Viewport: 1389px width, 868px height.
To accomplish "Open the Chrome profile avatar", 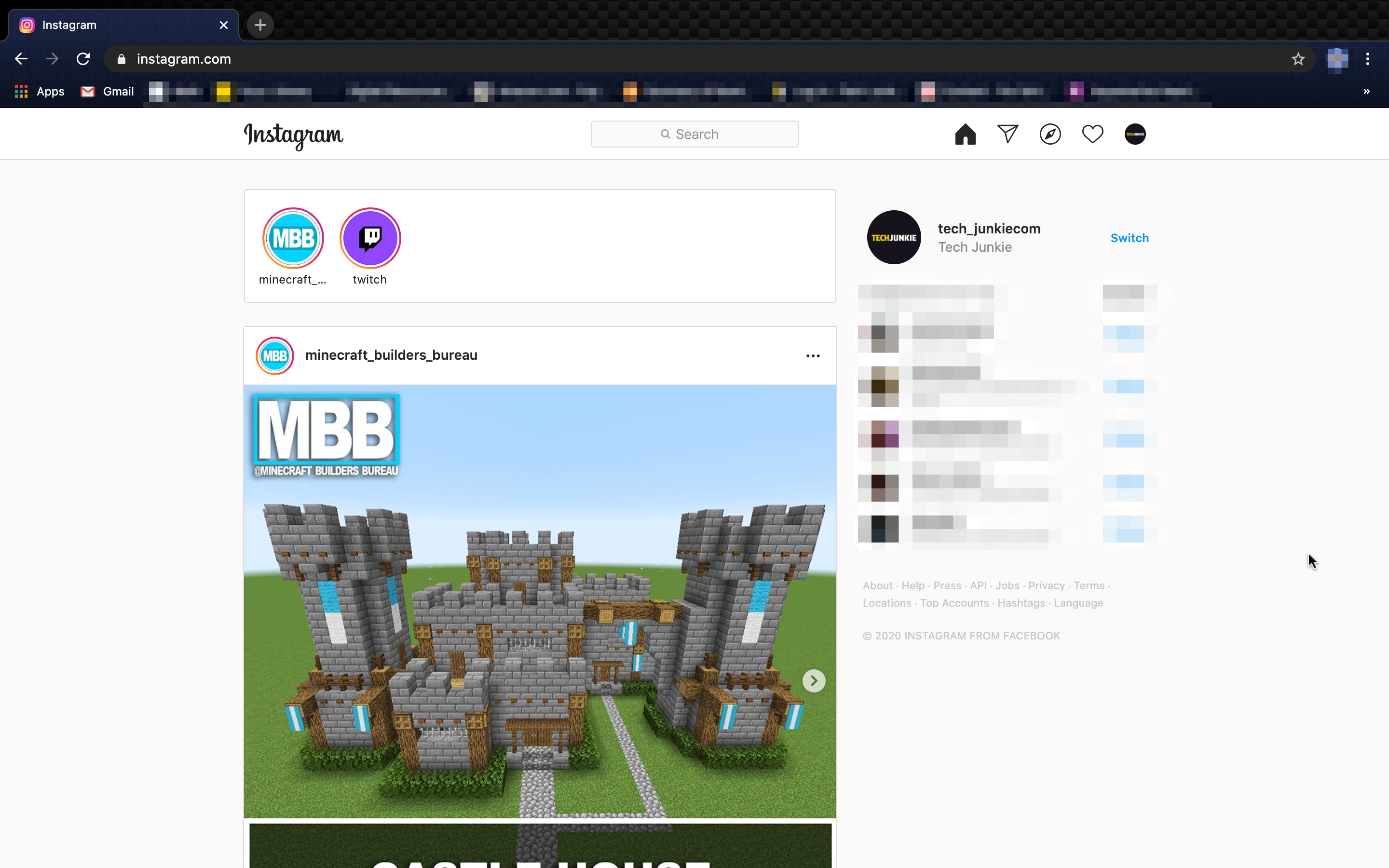I will point(1337,59).
